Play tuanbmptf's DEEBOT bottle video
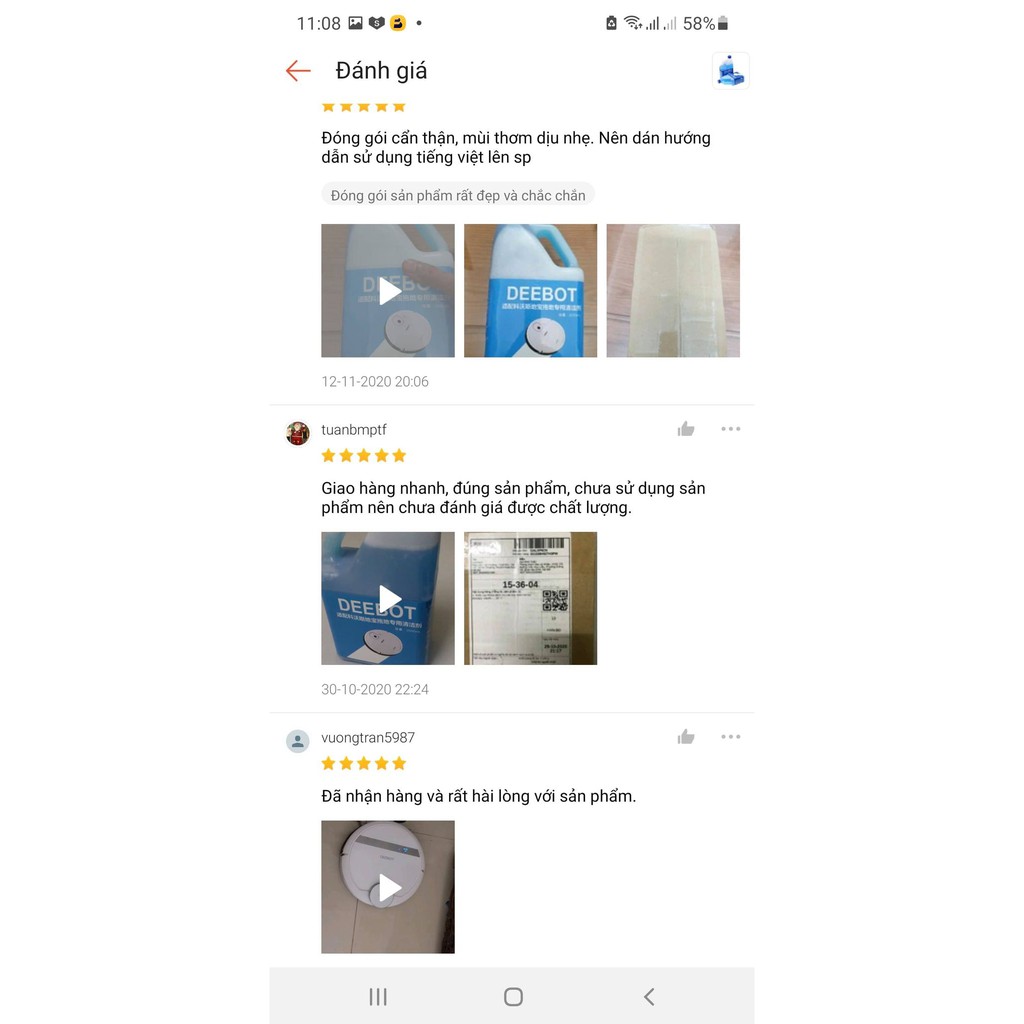Image resolution: width=1024 pixels, height=1024 pixels. tap(388, 598)
